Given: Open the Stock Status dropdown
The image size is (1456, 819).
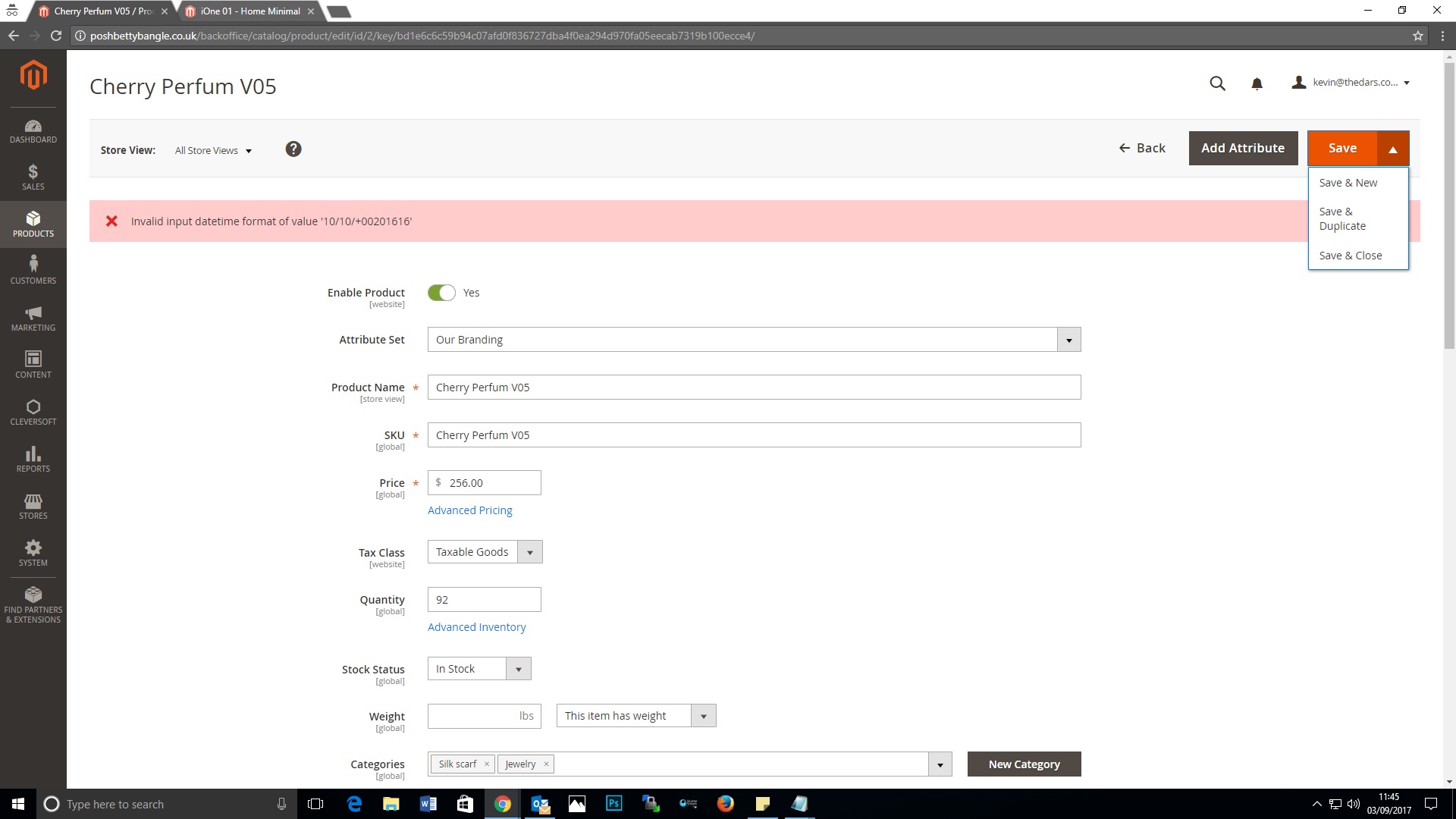Looking at the screenshot, I should tap(518, 668).
